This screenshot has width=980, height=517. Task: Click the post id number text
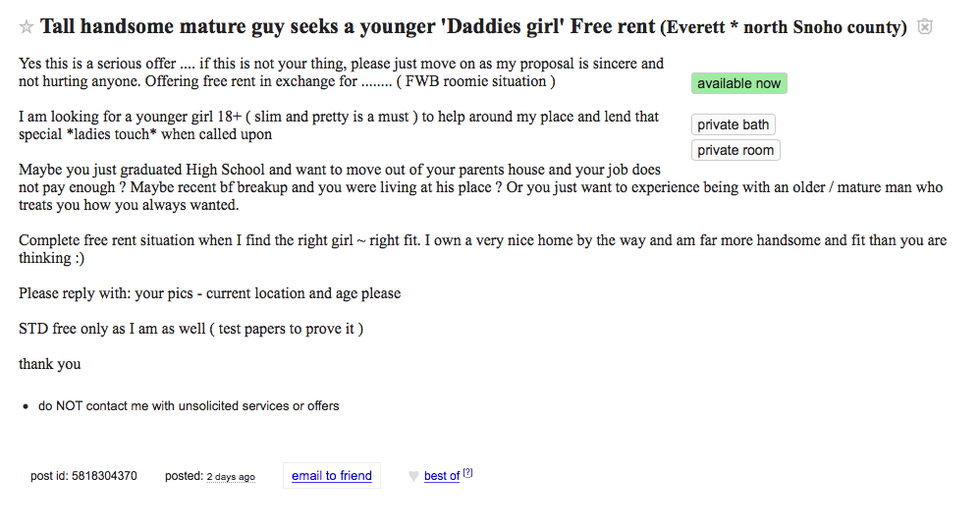(103, 476)
